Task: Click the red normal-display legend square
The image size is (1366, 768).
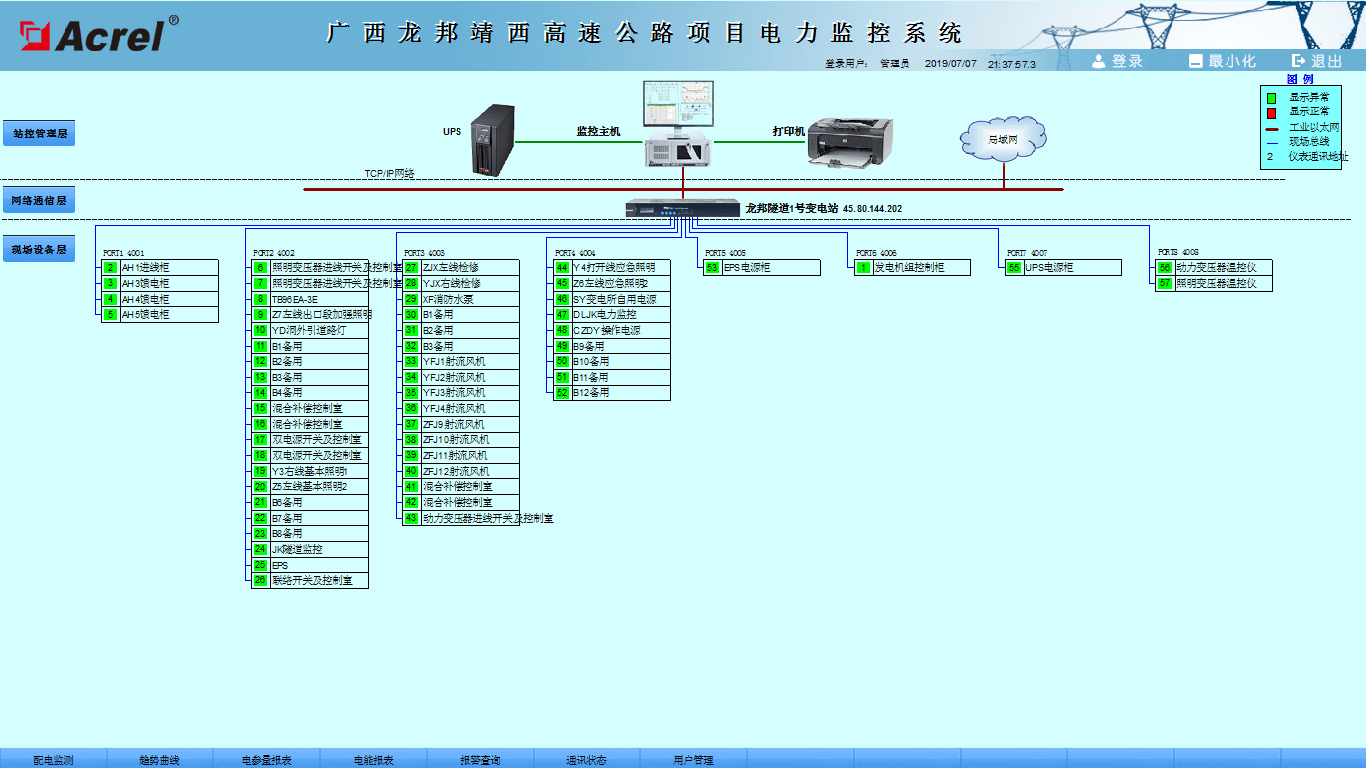Action: click(1272, 113)
